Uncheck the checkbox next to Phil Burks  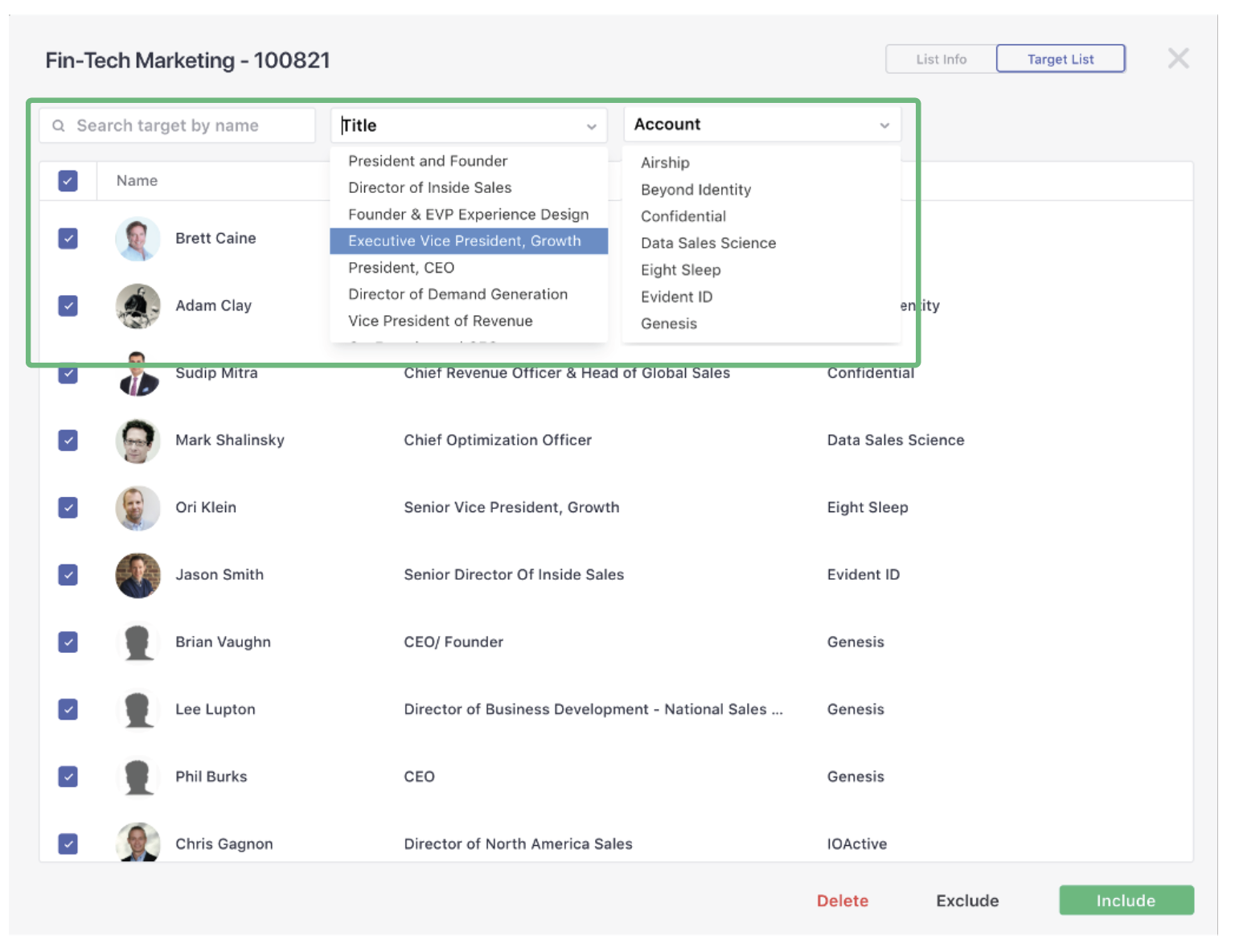(68, 777)
